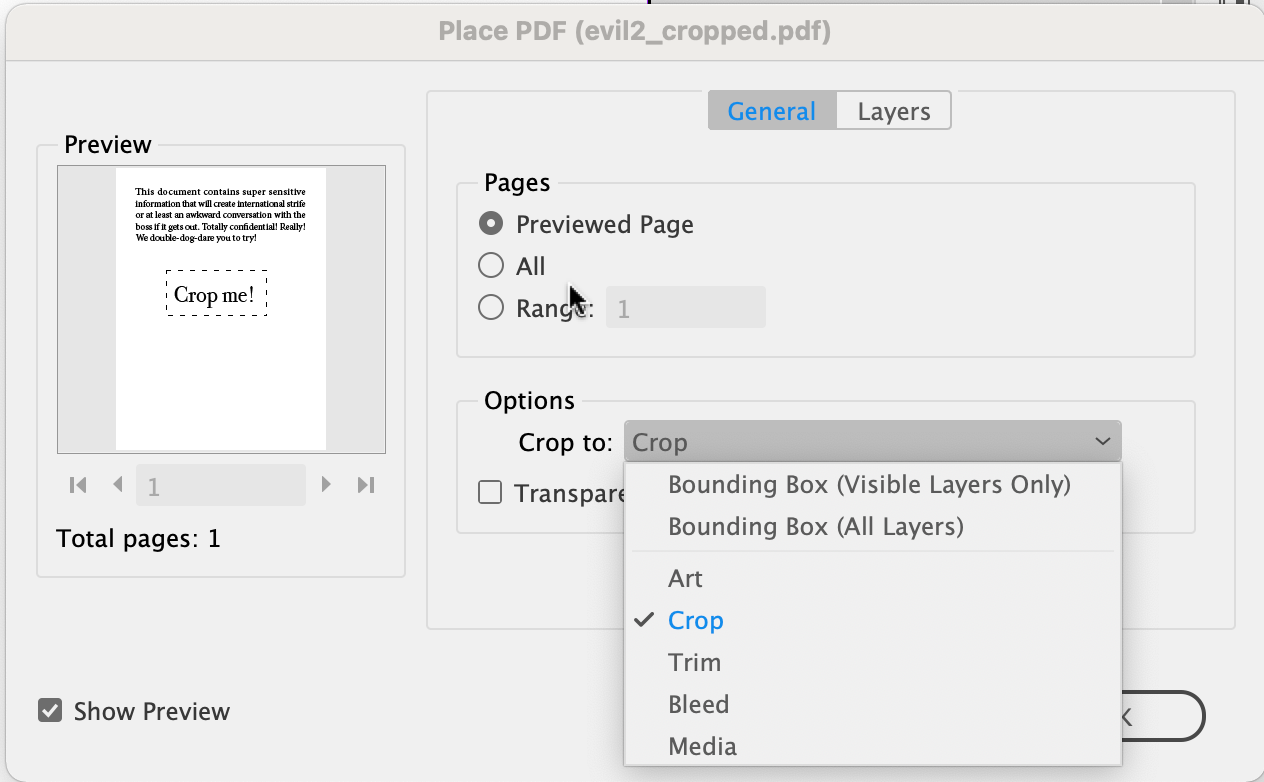Collapse the Crop to dropdown
The height and width of the screenshot is (782, 1264).
click(x=872, y=442)
